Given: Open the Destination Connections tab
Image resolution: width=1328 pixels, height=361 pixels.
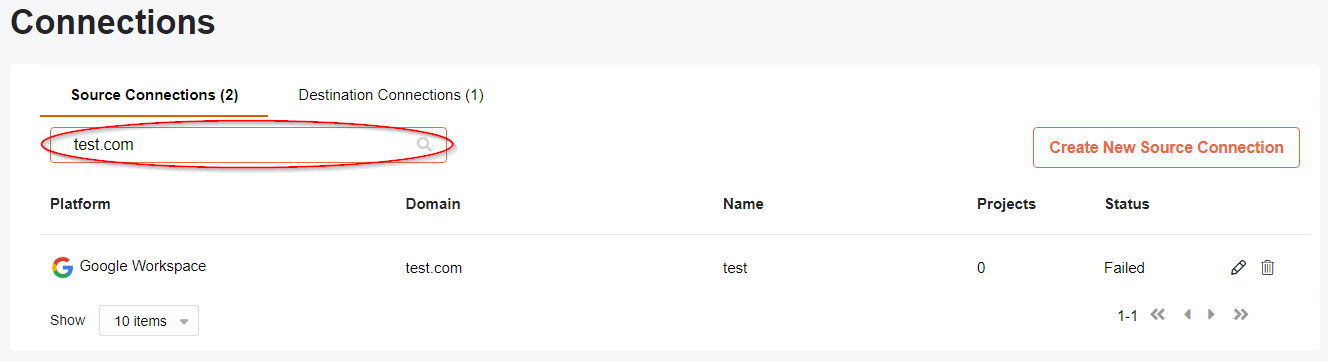Looking at the screenshot, I should pos(391,95).
